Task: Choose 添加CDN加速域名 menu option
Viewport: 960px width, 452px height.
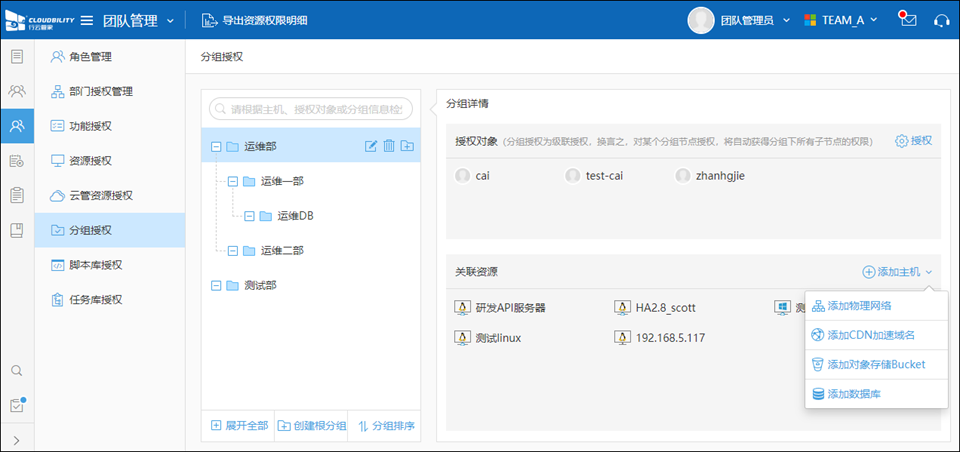Action: click(870, 335)
